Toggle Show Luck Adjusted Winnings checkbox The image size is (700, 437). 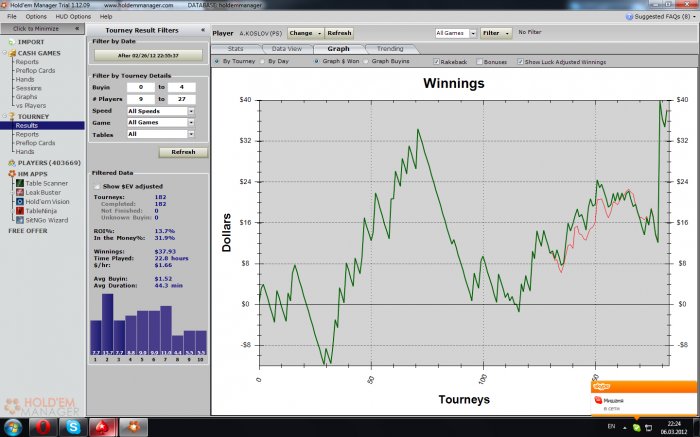click(x=520, y=62)
